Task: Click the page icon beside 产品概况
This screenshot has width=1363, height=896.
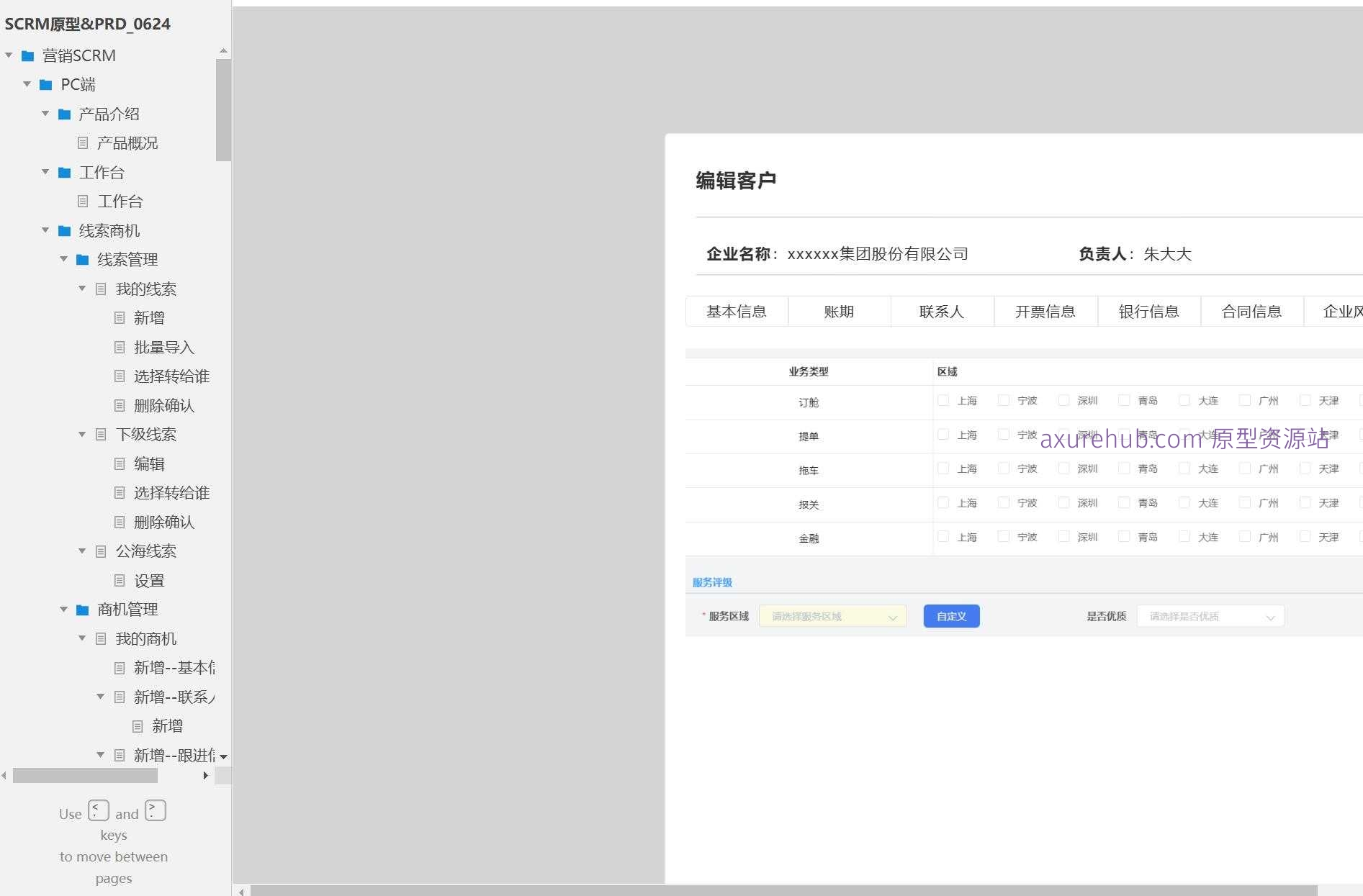Action: pos(81,142)
